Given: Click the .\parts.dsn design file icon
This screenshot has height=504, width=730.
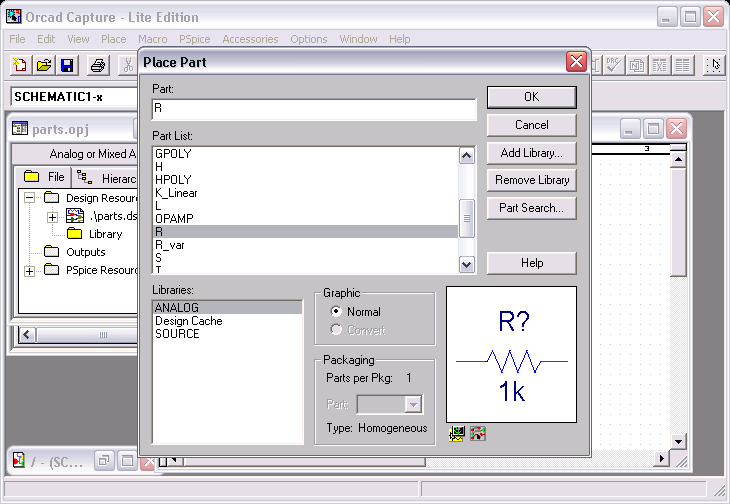Looking at the screenshot, I should tap(75, 216).
